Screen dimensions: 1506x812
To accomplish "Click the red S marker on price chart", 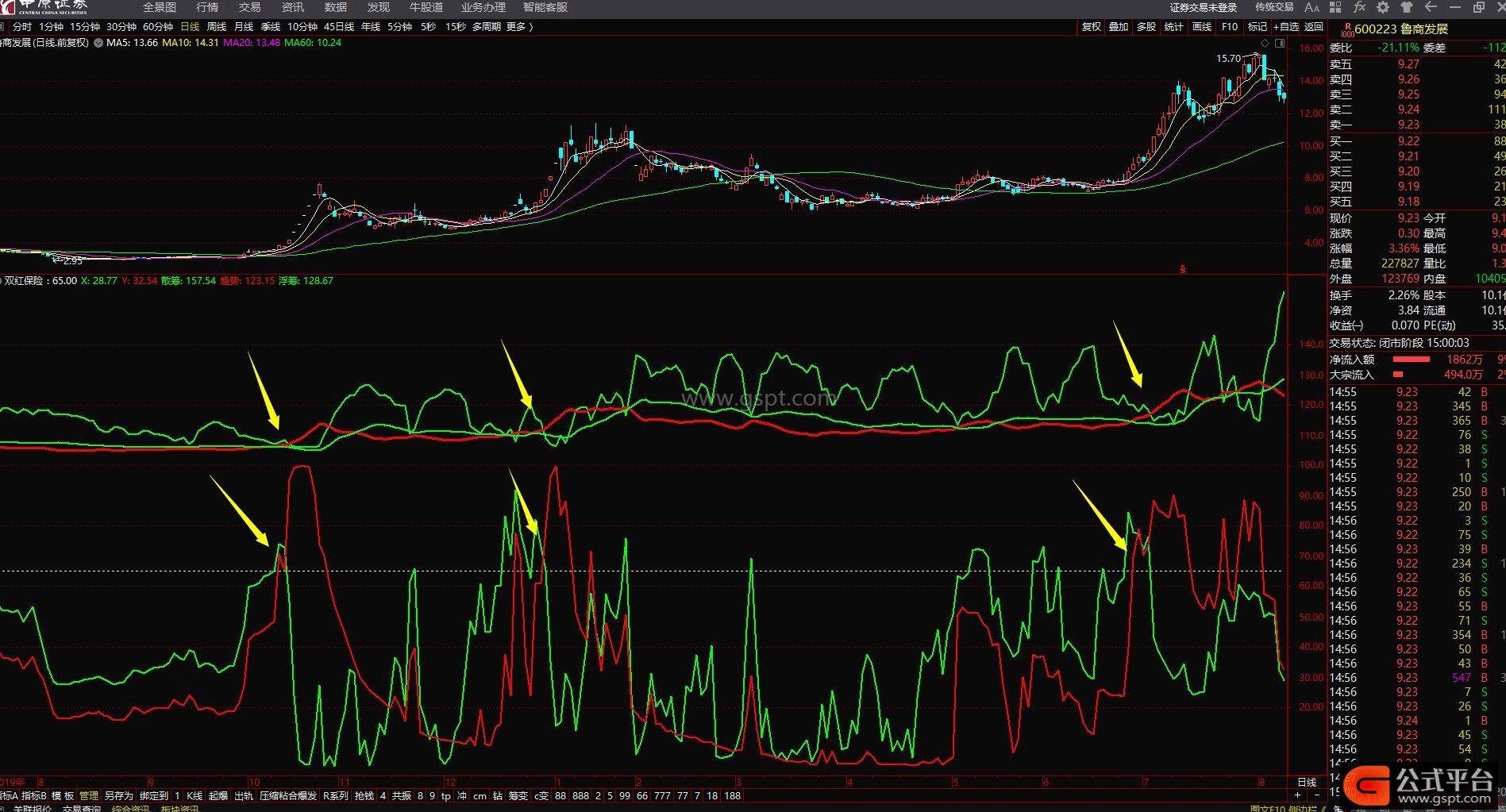I will [x=1182, y=269].
